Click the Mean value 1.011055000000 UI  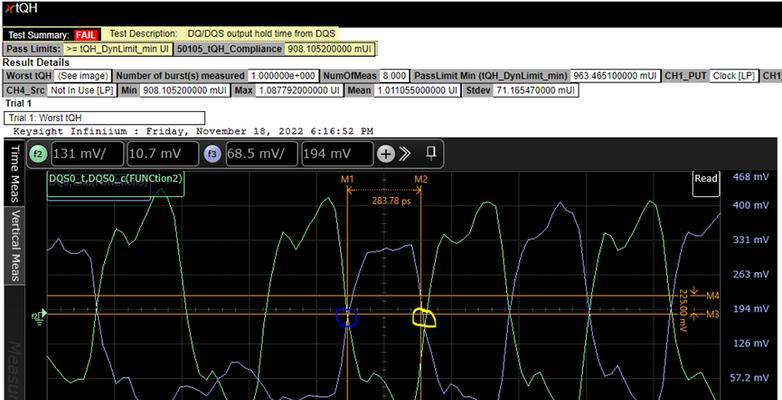417,91
